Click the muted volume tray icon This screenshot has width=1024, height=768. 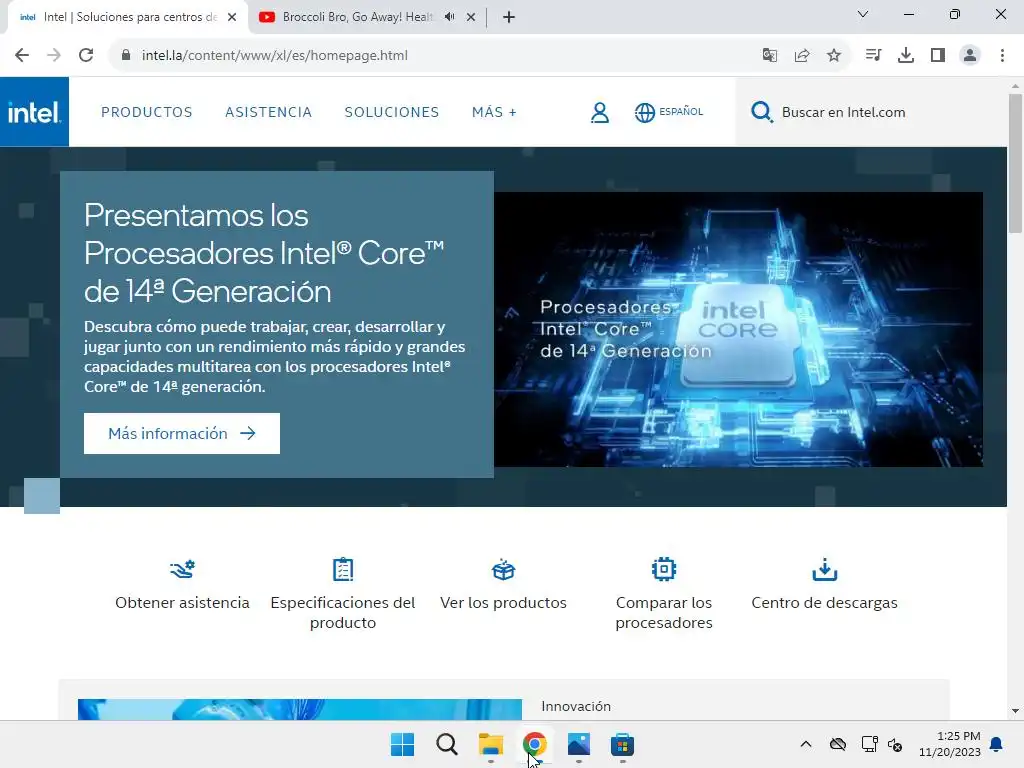coord(895,744)
